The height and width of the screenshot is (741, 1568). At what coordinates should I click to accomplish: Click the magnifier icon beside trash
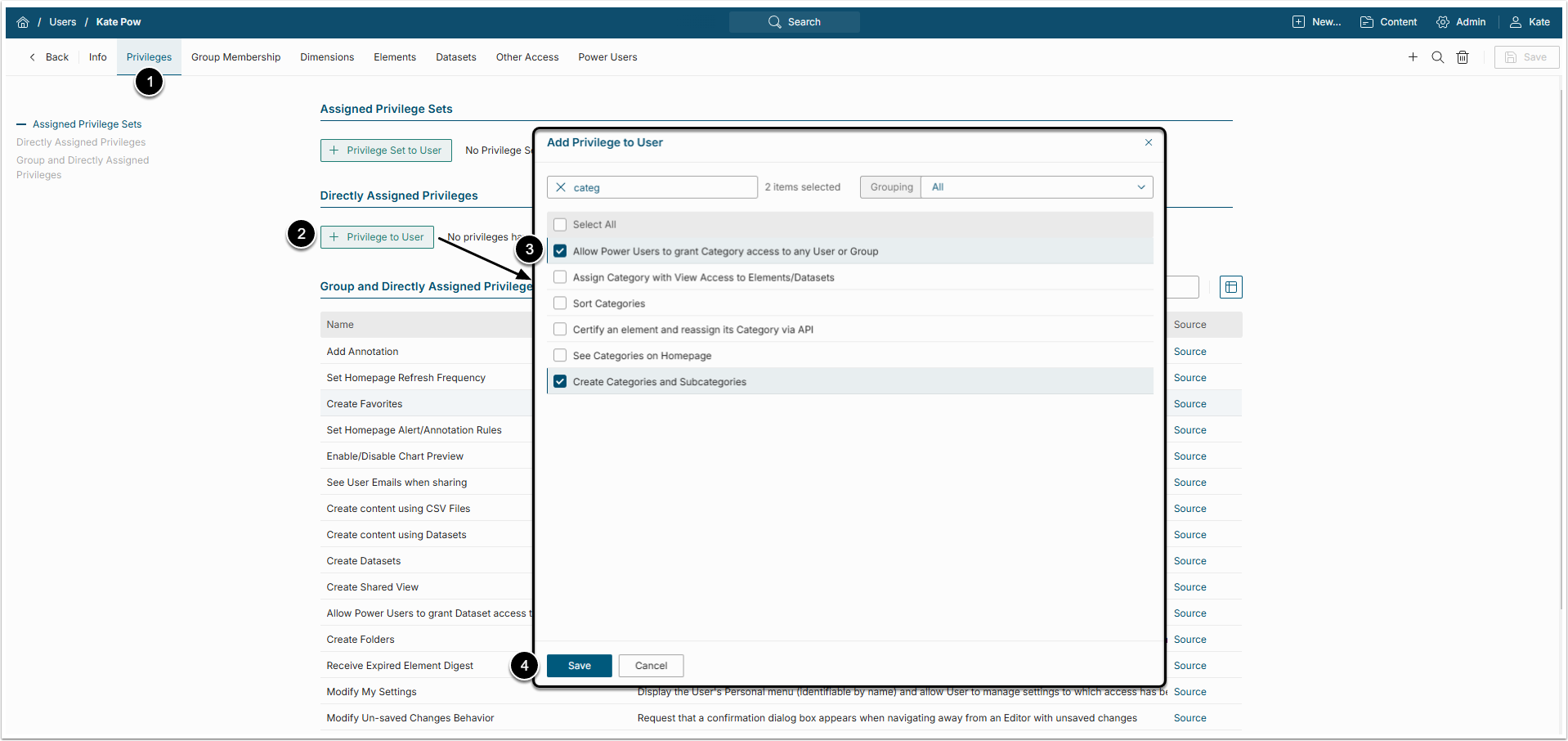1437,57
